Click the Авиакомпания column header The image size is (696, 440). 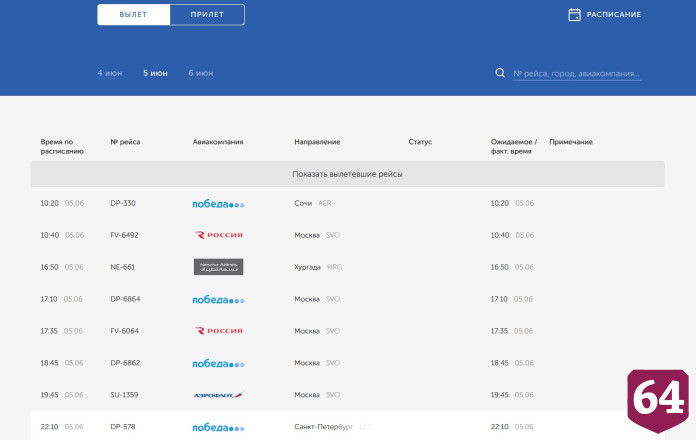218,142
